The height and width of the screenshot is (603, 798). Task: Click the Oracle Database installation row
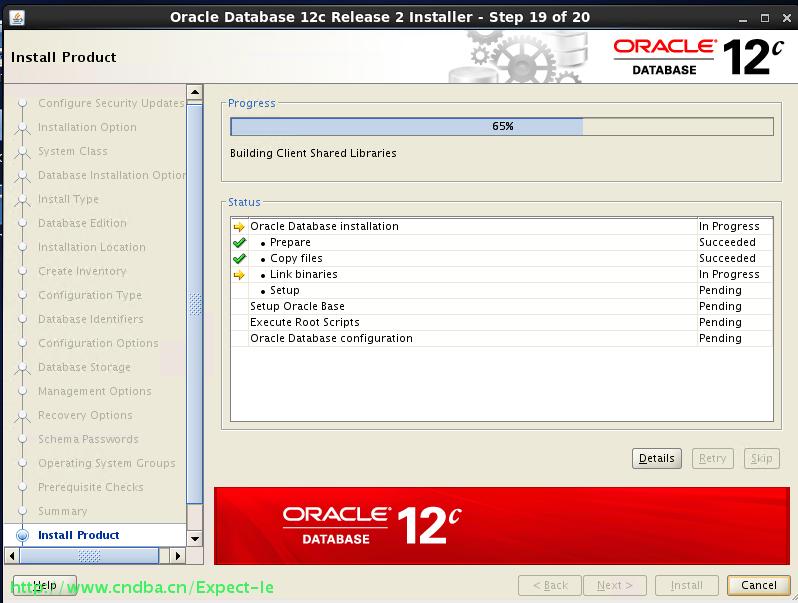coord(502,226)
